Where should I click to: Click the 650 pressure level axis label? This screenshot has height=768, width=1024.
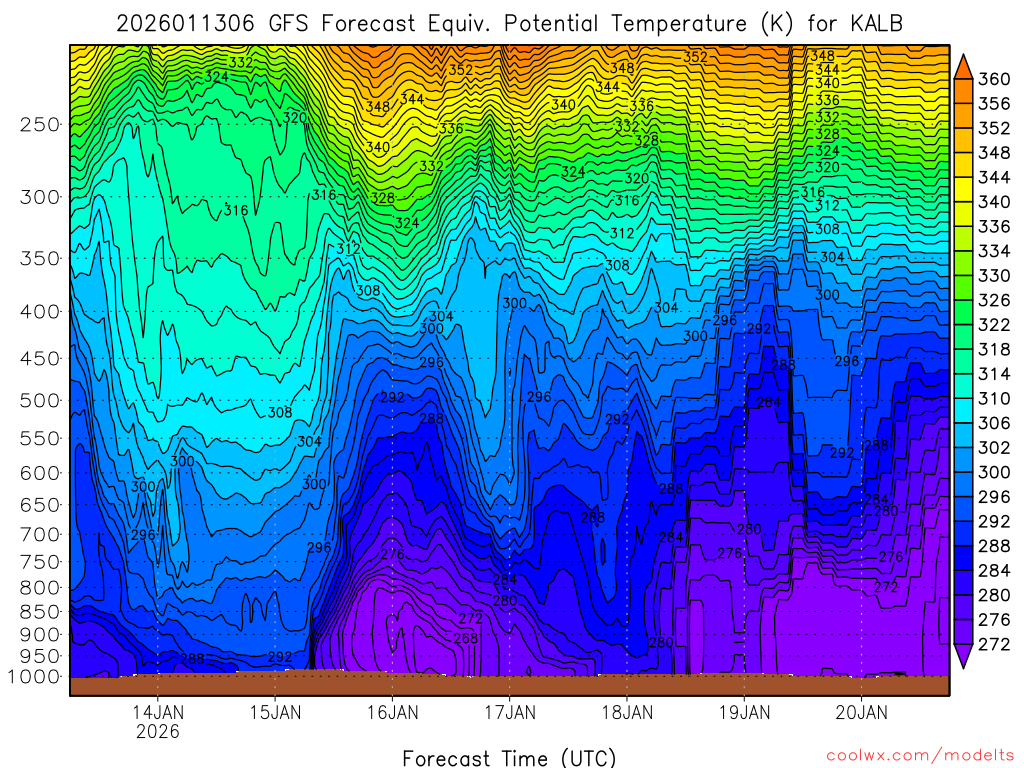(x=40, y=505)
